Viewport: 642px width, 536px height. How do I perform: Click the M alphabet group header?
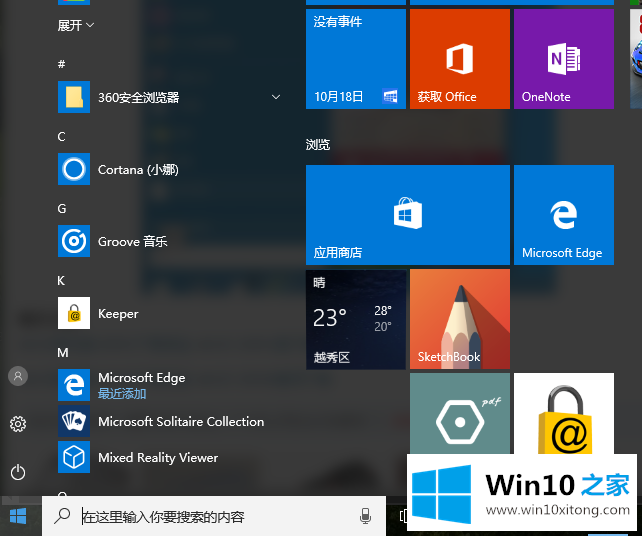pos(63,353)
